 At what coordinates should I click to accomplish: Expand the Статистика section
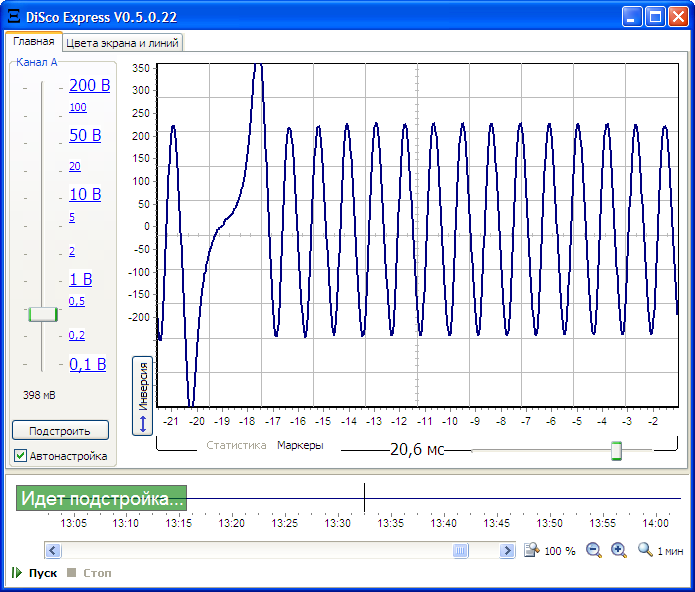236,445
